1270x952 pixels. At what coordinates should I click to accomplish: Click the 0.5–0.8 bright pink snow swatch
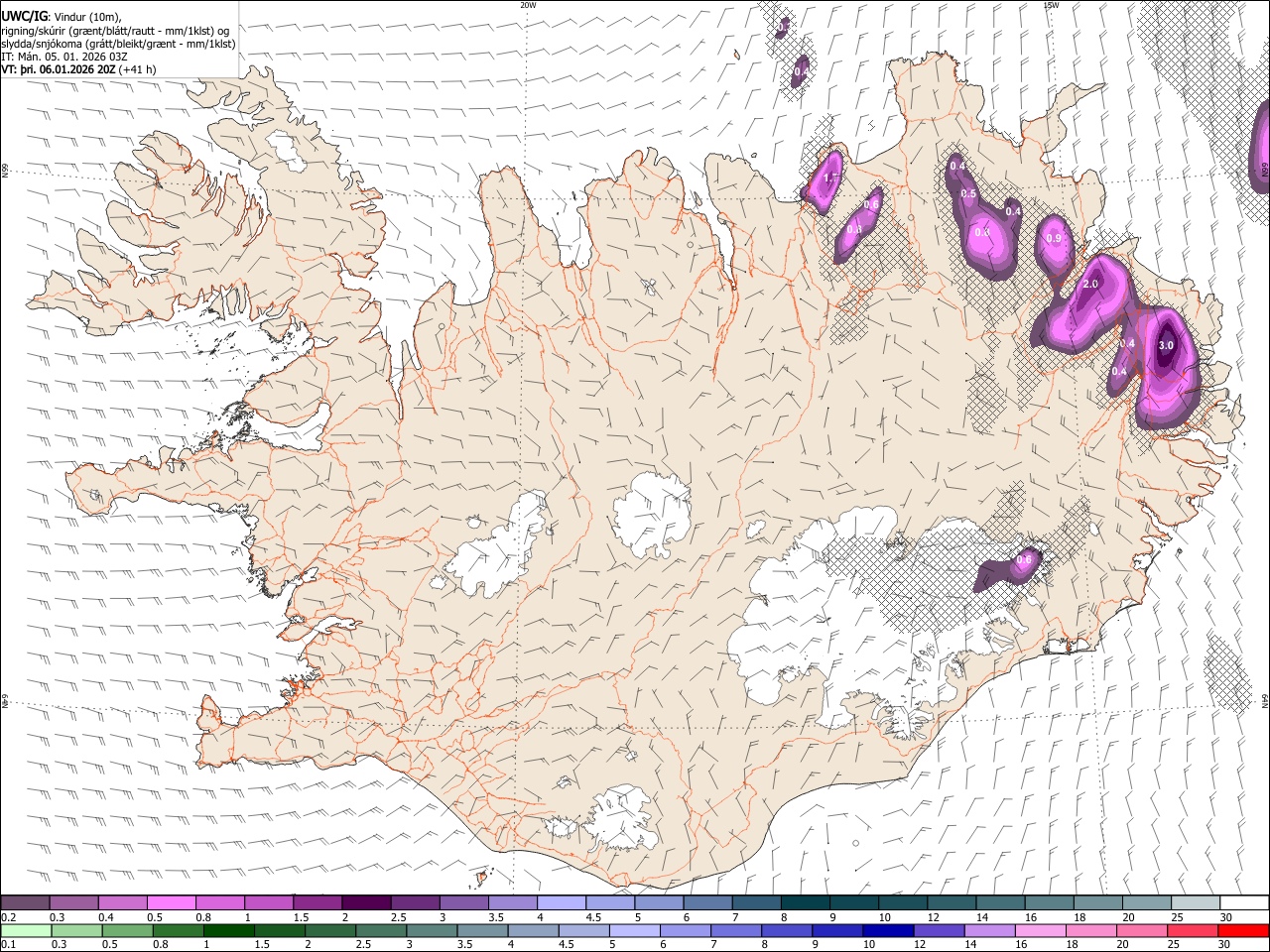tap(172, 903)
